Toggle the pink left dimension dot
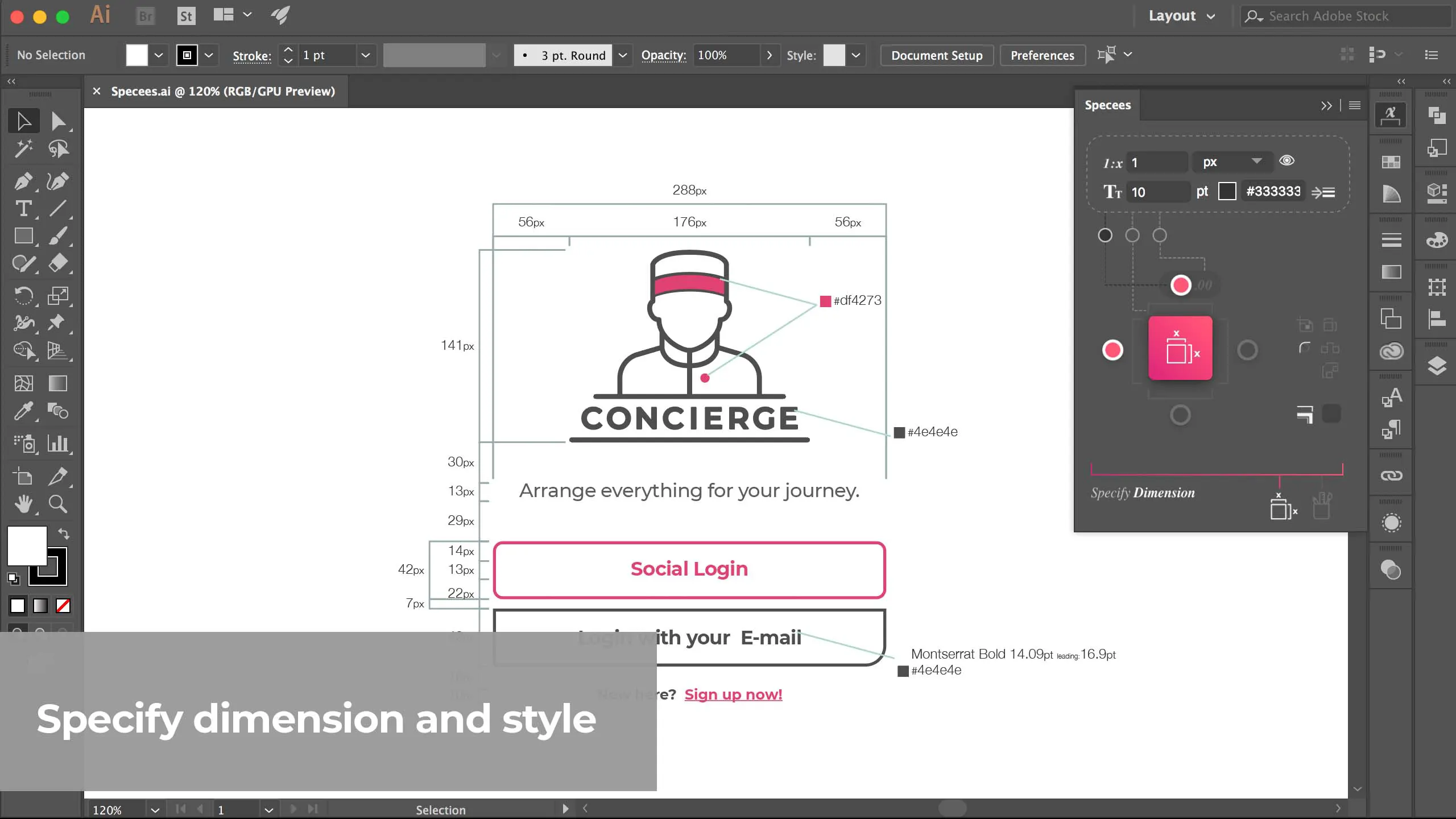 point(1112,350)
